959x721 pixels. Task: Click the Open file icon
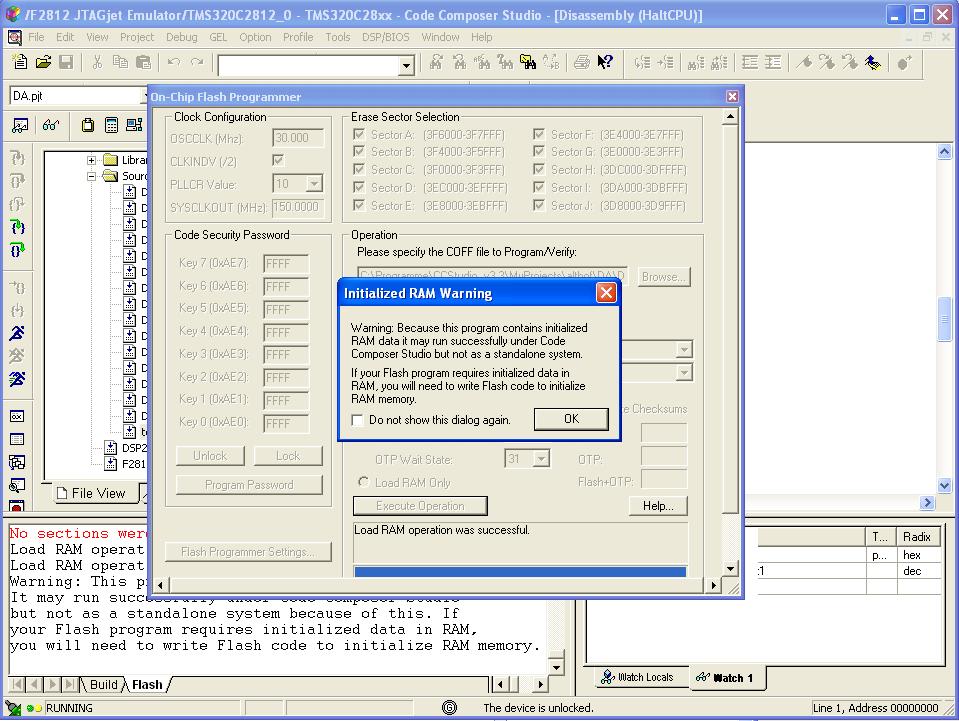43,62
